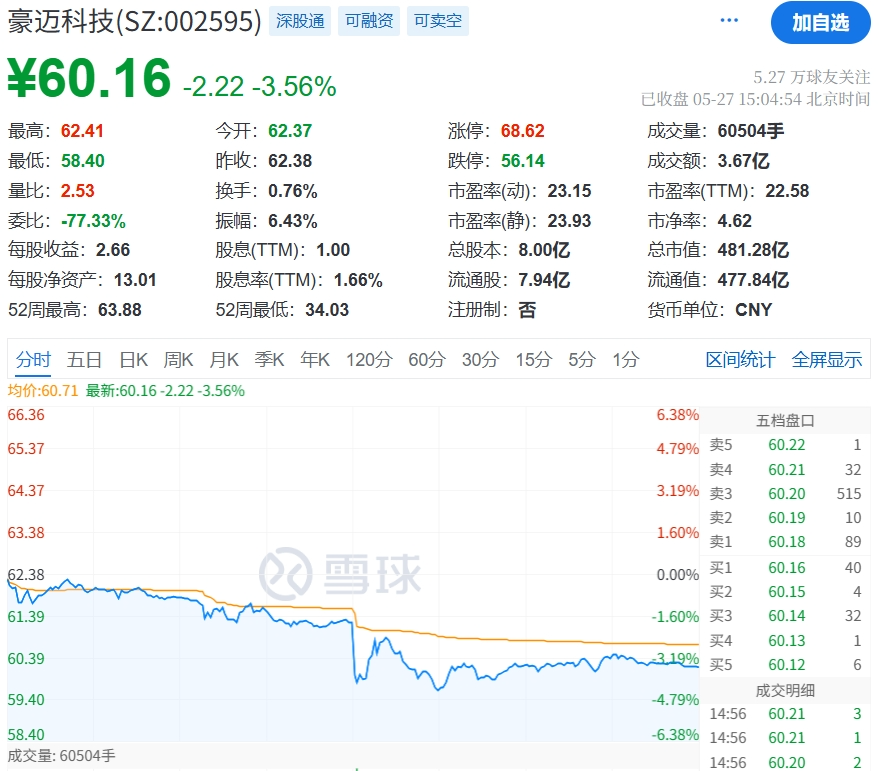This screenshot has height=771, width=879.
Task: Switch to the 五日 chart tab
Action: pyautogui.click(x=84, y=360)
